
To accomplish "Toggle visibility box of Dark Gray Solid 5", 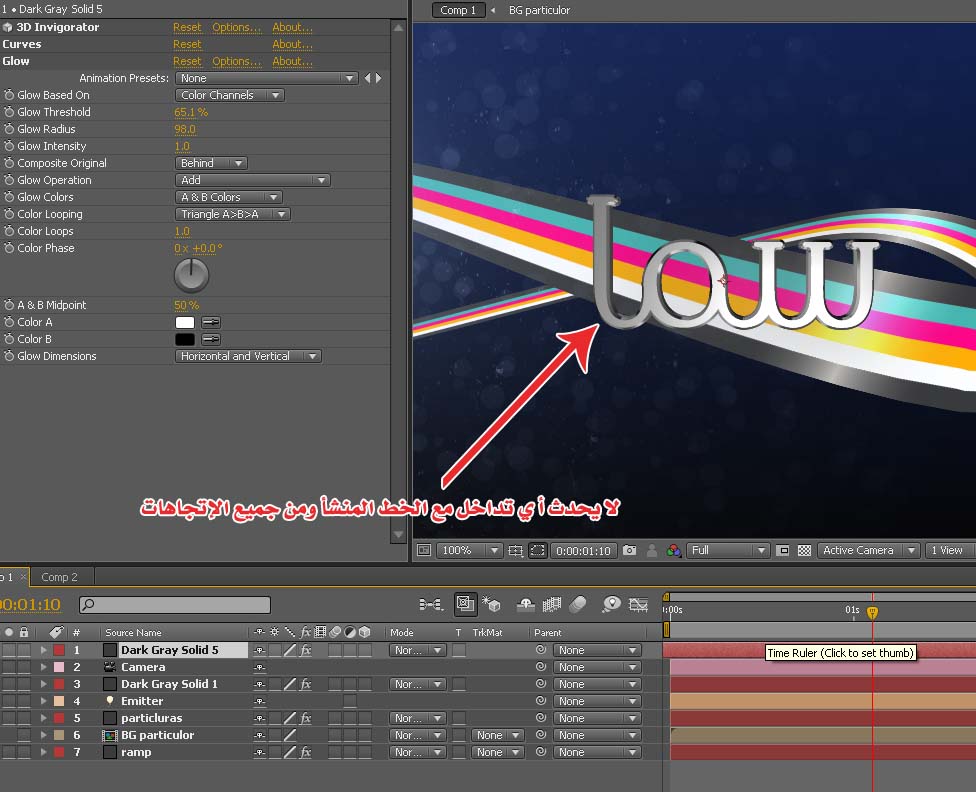I will tap(9, 650).
